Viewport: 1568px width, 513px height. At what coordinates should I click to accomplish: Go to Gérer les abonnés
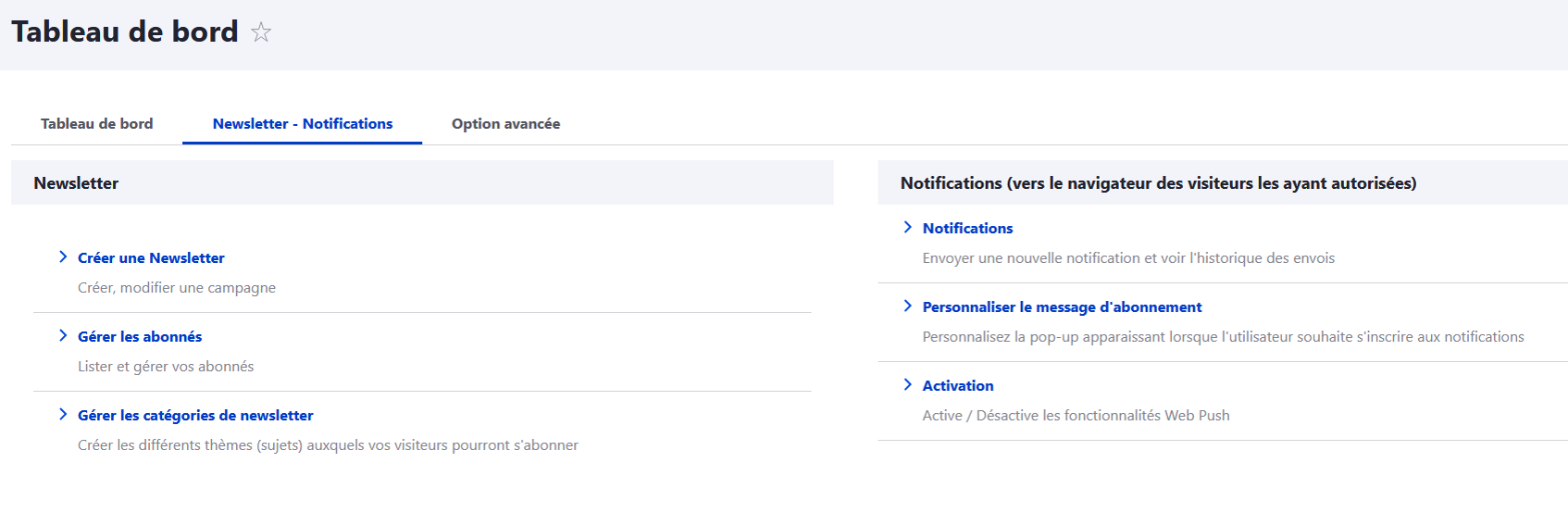point(140,337)
